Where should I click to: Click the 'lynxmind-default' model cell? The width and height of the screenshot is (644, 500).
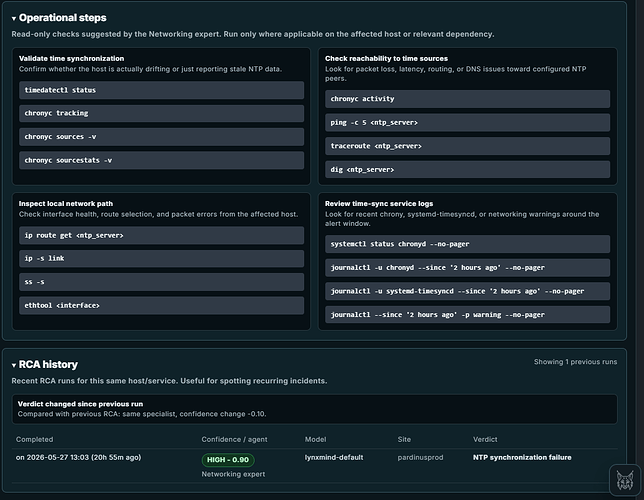pos(334,458)
